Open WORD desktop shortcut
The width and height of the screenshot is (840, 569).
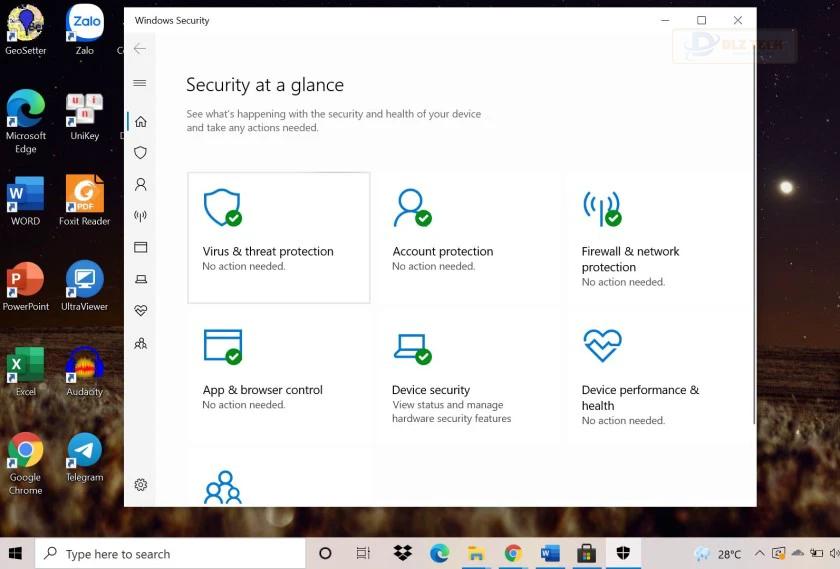25,201
